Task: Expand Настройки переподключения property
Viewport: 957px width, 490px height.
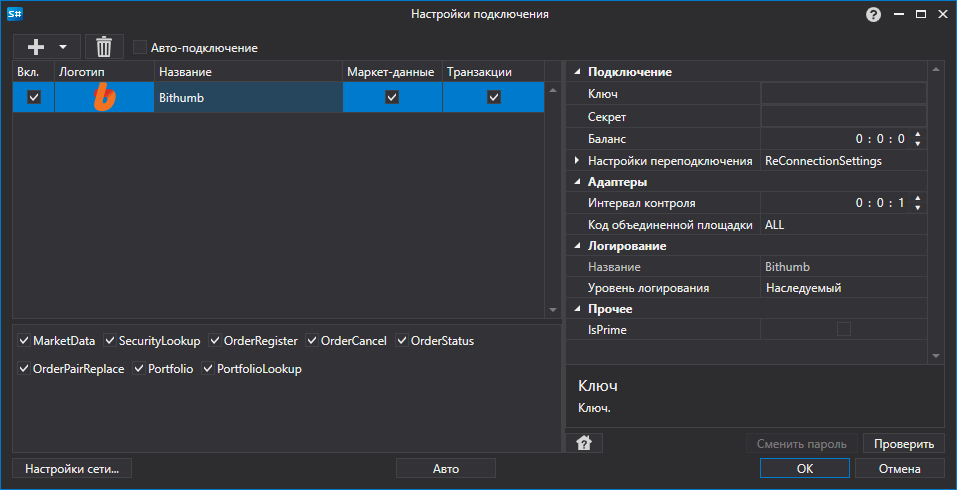Action: coord(577,161)
